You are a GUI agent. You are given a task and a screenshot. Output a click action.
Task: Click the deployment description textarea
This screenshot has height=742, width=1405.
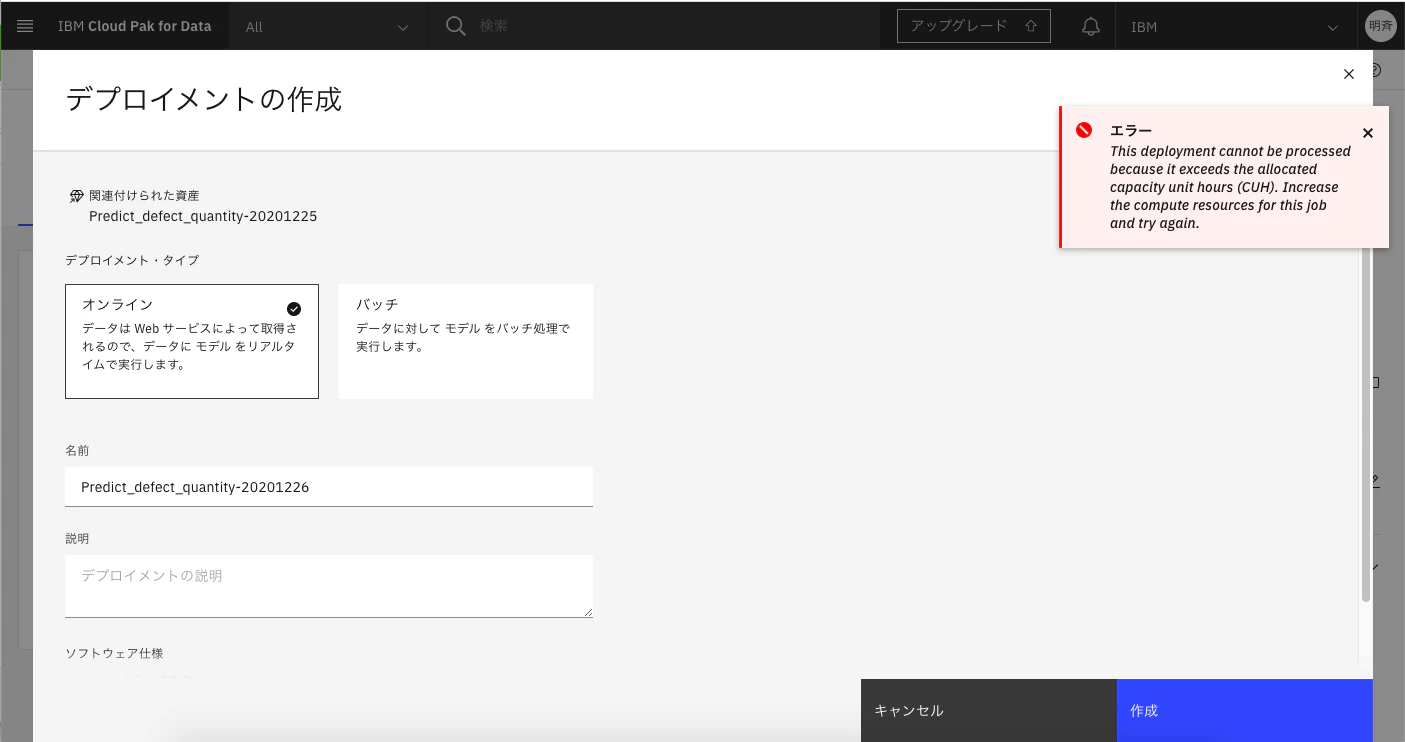click(x=329, y=586)
